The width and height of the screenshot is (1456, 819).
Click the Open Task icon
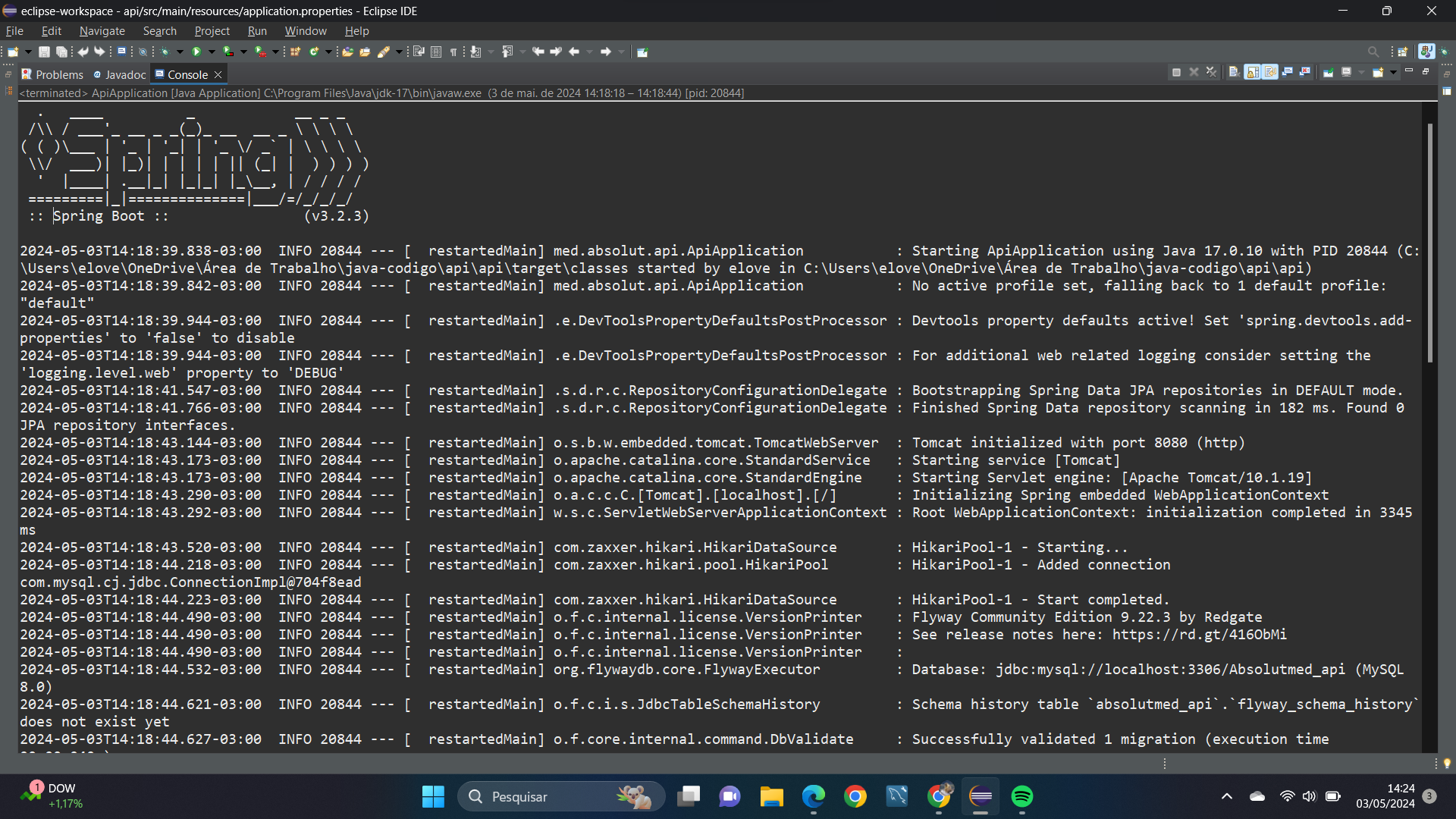(x=365, y=52)
